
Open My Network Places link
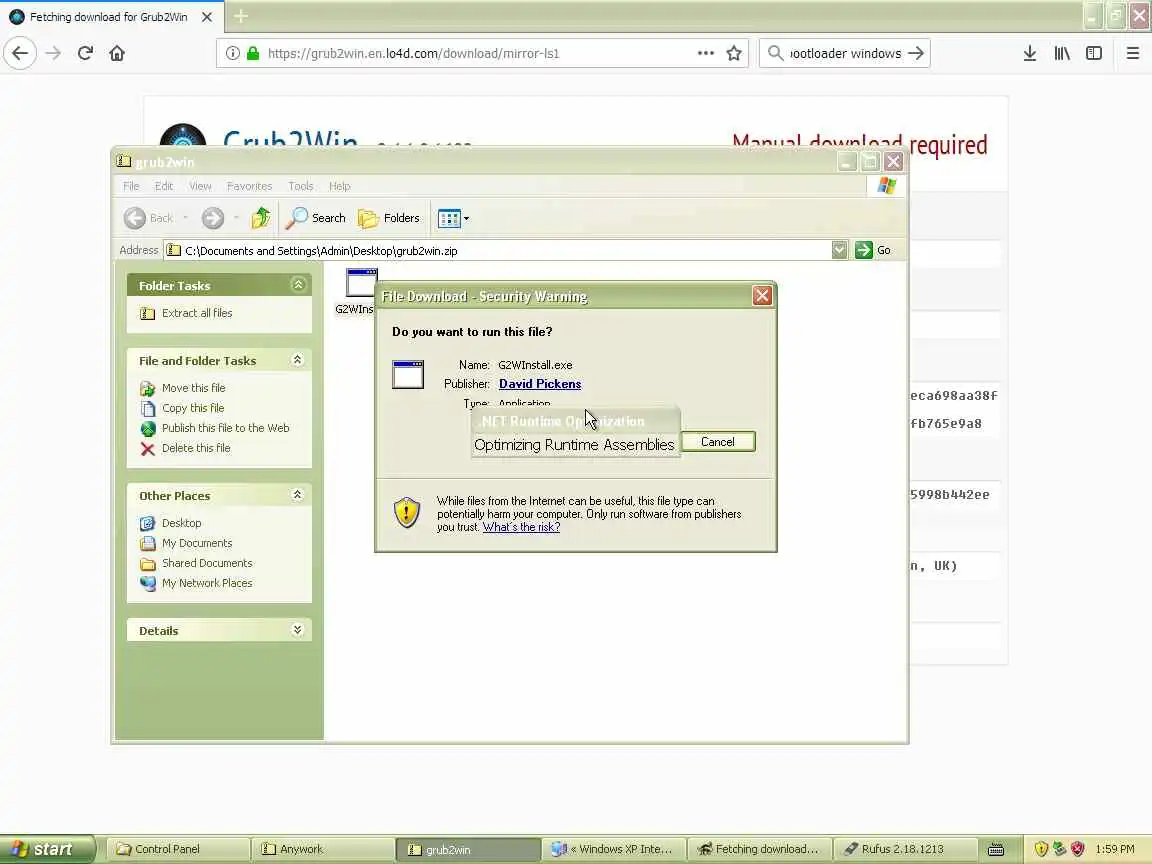[206, 583]
